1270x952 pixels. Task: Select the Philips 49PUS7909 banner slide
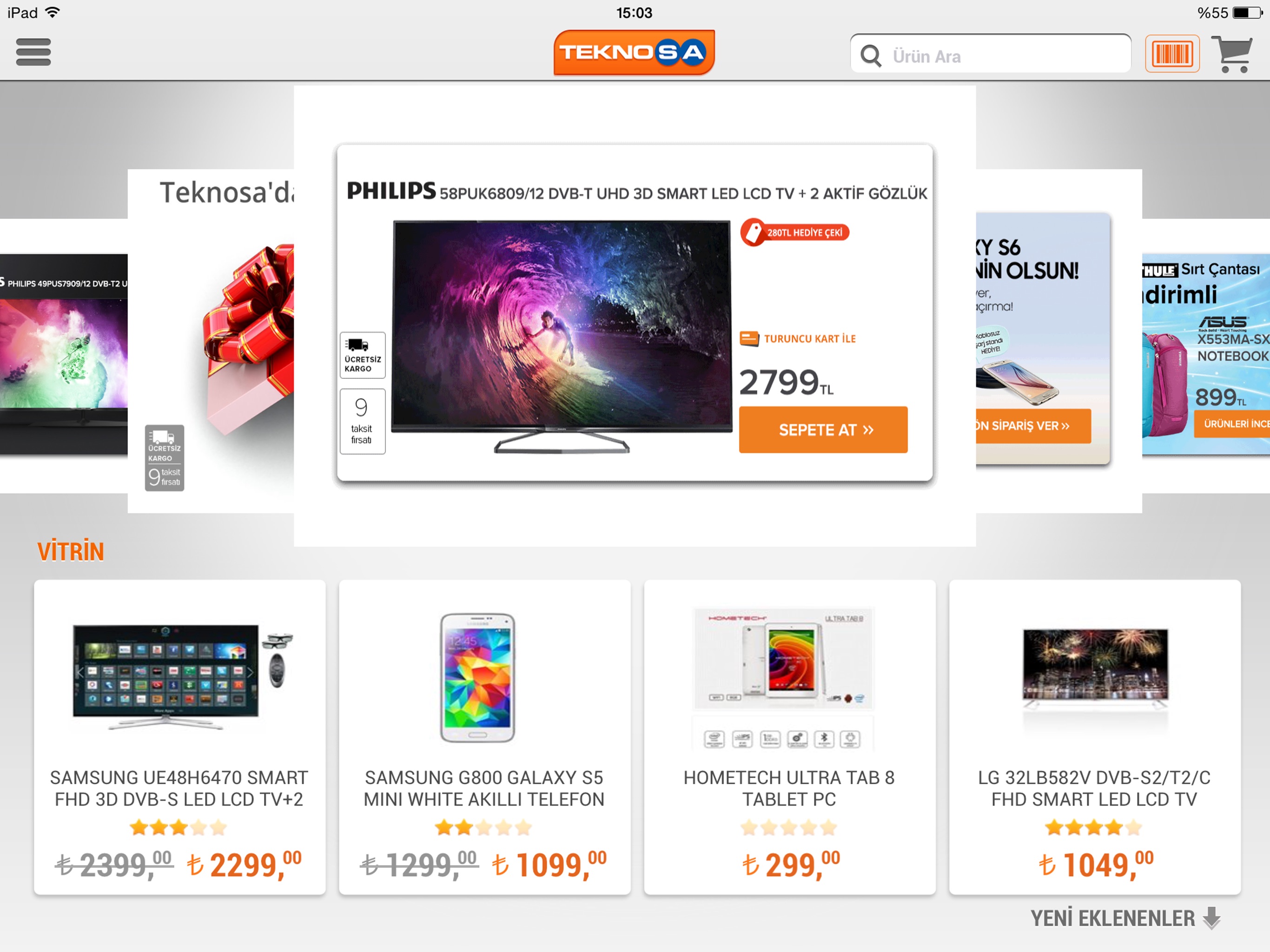click(x=64, y=354)
